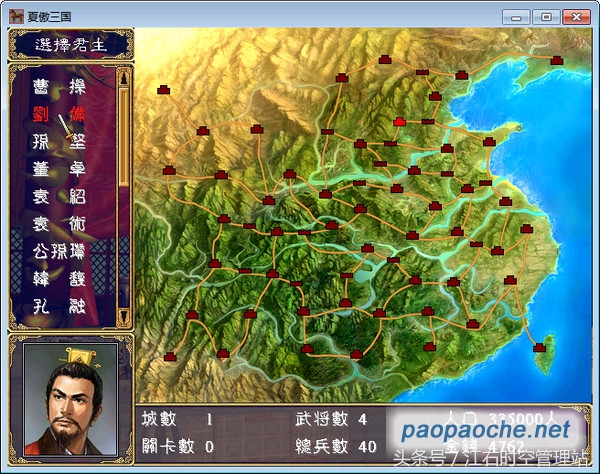The height and width of the screenshot is (474, 600).
Task: Choose 袁術 as your ruler
Action: (59, 223)
